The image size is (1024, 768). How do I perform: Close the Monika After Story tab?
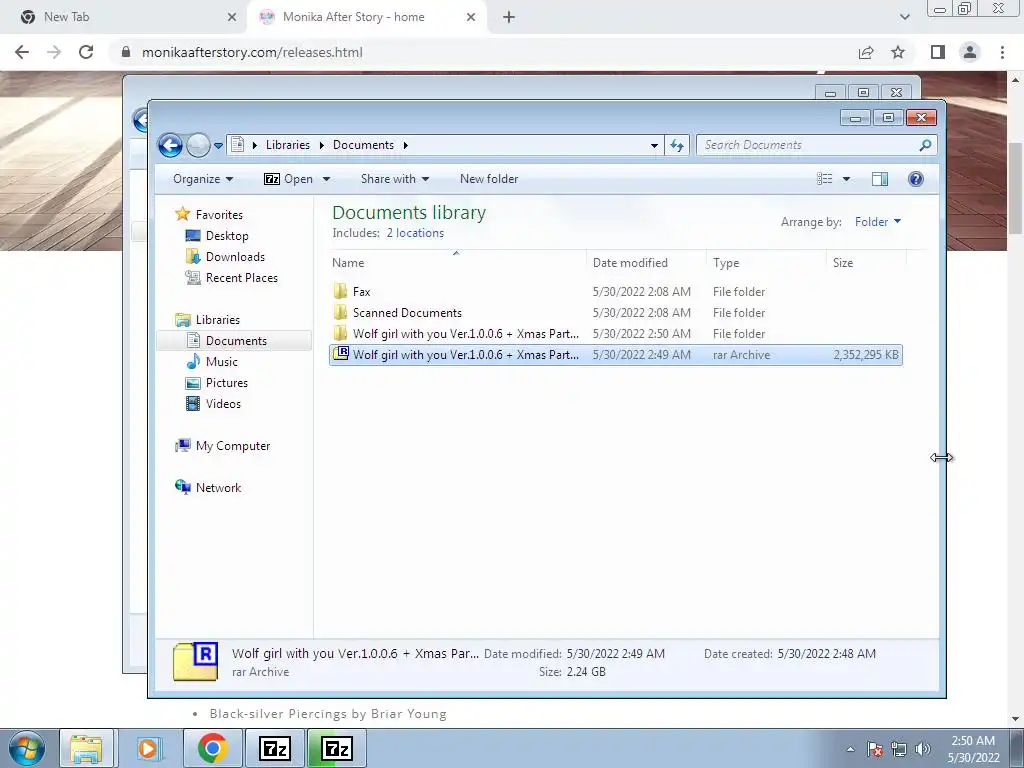point(471,17)
